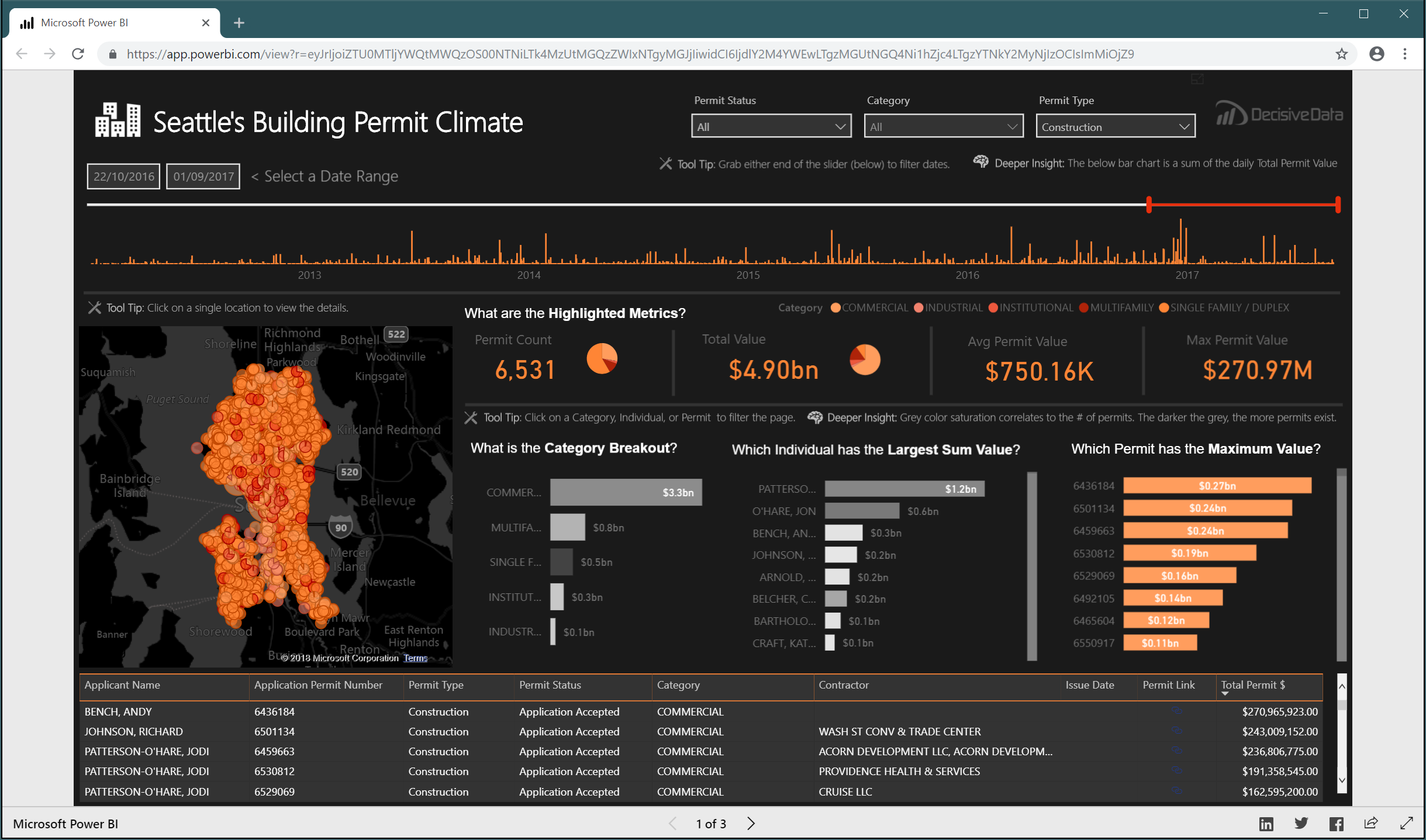The image size is (1426, 840).
Task: Click the start date field 22/10/2016
Action: pyautogui.click(x=123, y=176)
